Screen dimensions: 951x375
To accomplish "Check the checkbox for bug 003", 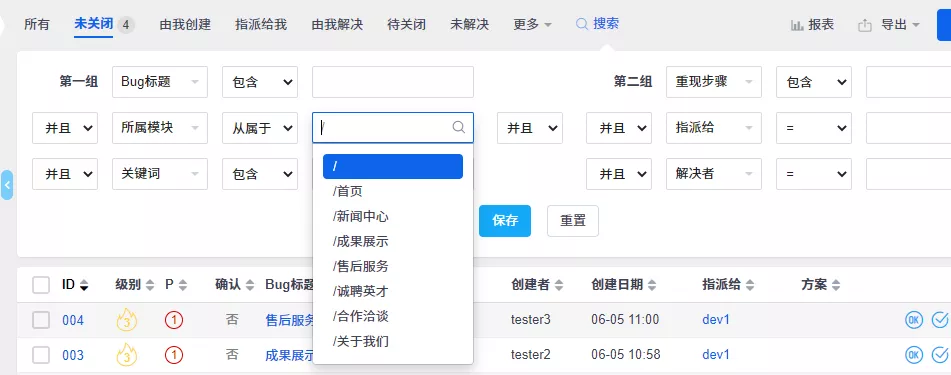I will pyautogui.click(x=41, y=355).
